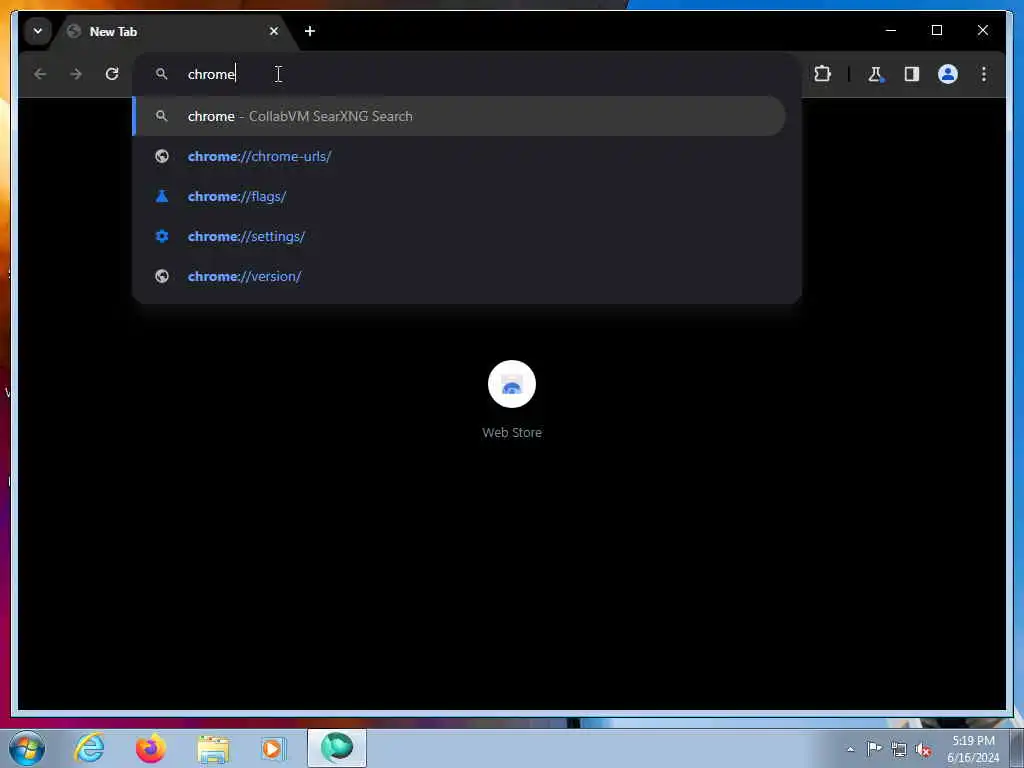
Task: Open the profile avatar menu
Action: 948,74
